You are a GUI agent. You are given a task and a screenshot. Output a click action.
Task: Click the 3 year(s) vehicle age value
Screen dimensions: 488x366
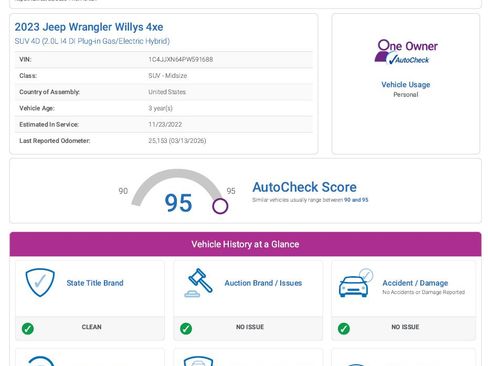click(160, 108)
